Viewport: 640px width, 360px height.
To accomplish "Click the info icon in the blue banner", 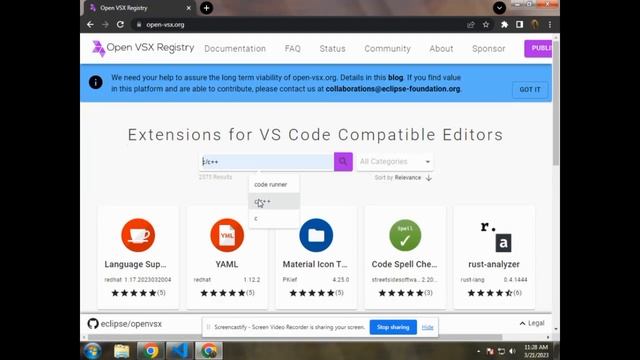I will pyautogui.click(x=96, y=82).
